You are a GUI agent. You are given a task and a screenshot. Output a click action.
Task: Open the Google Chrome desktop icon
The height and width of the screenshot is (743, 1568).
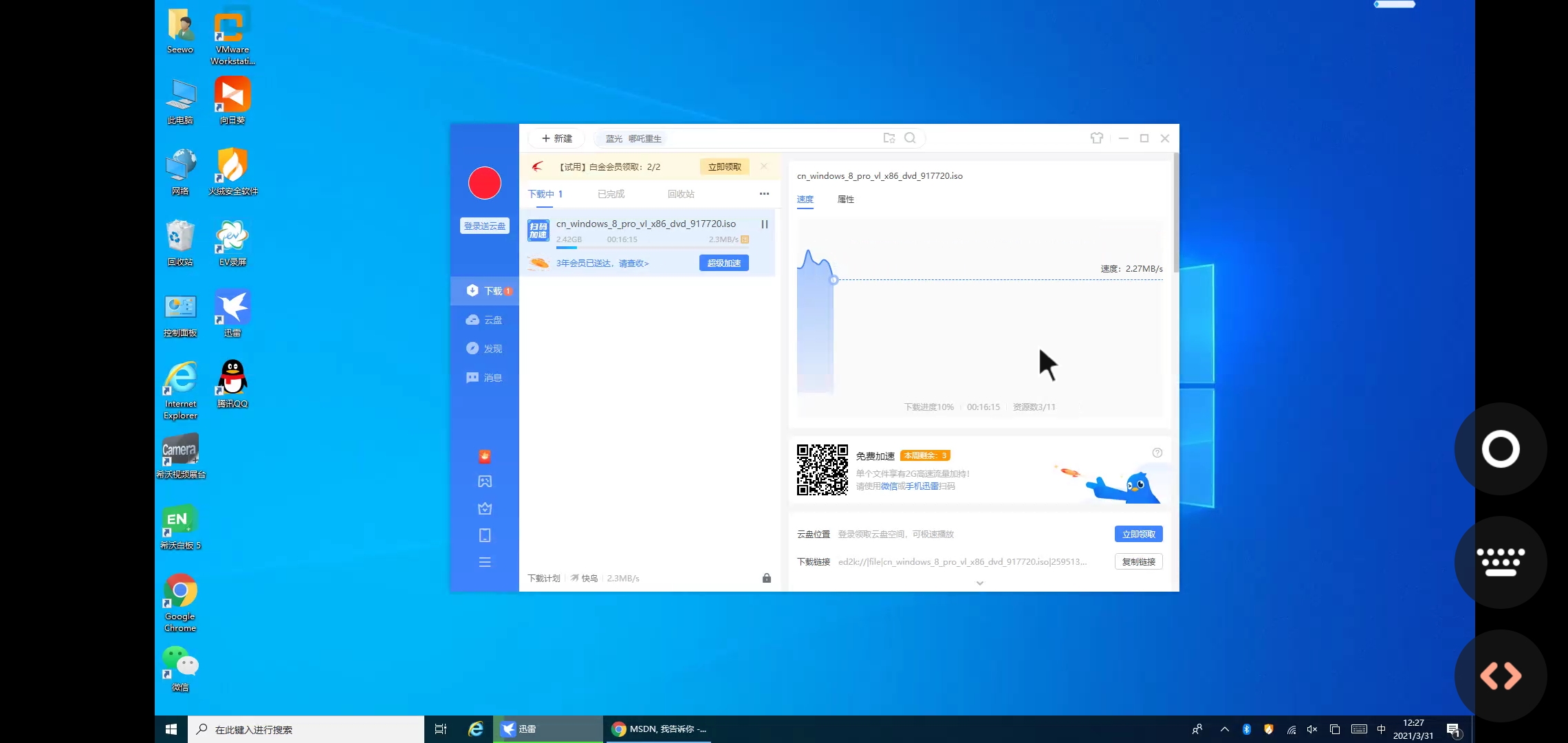[x=180, y=603]
